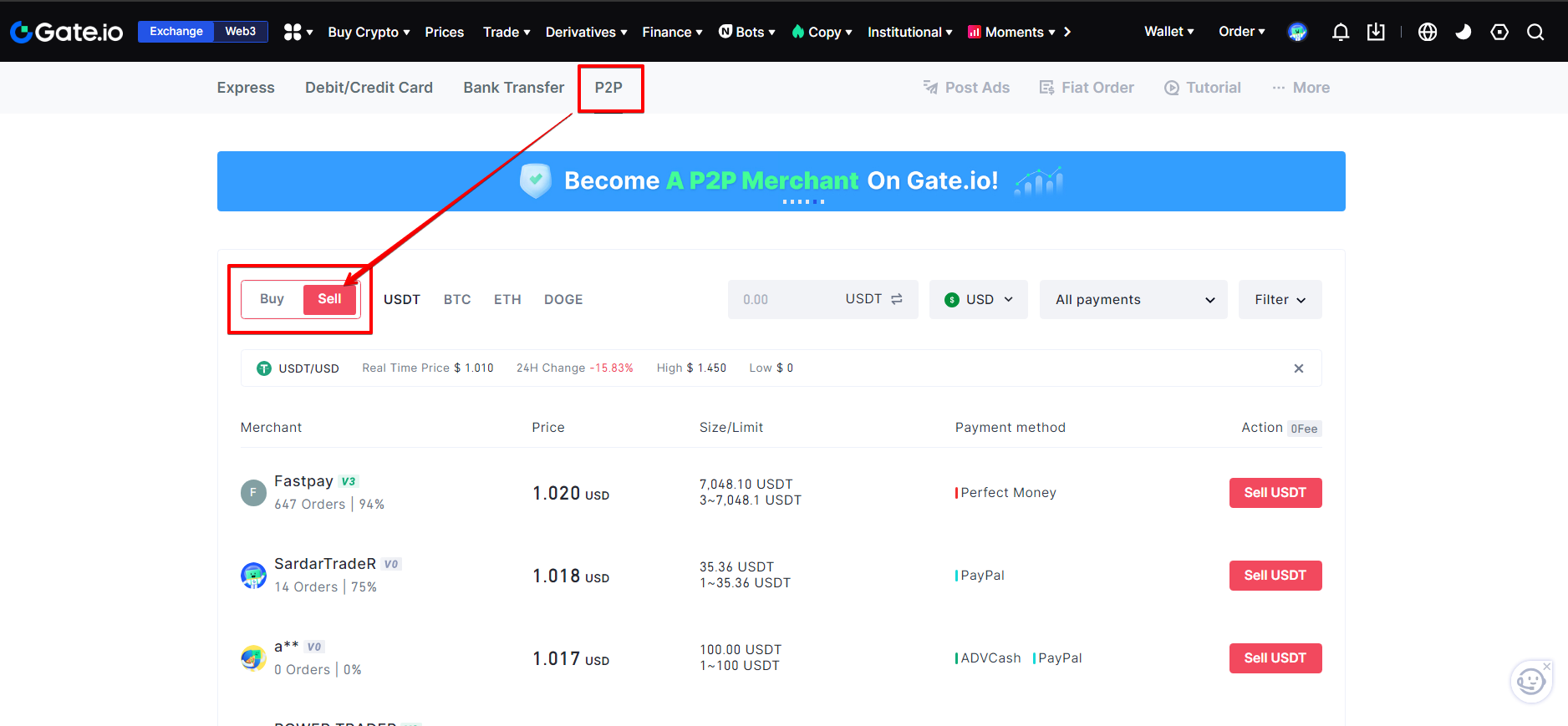Screen dimensions: 1568x726
Task: Open the All payments dropdown
Action: click(1133, 299)
